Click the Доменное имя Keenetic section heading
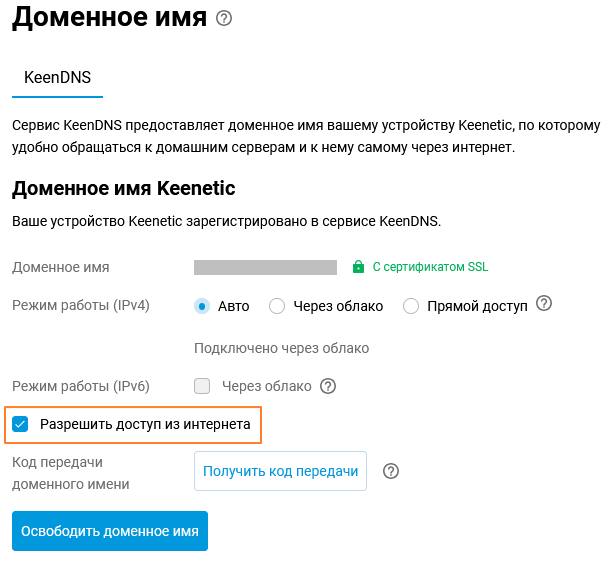The height and width of the screenshot is (563, 608). coord(123,188)
